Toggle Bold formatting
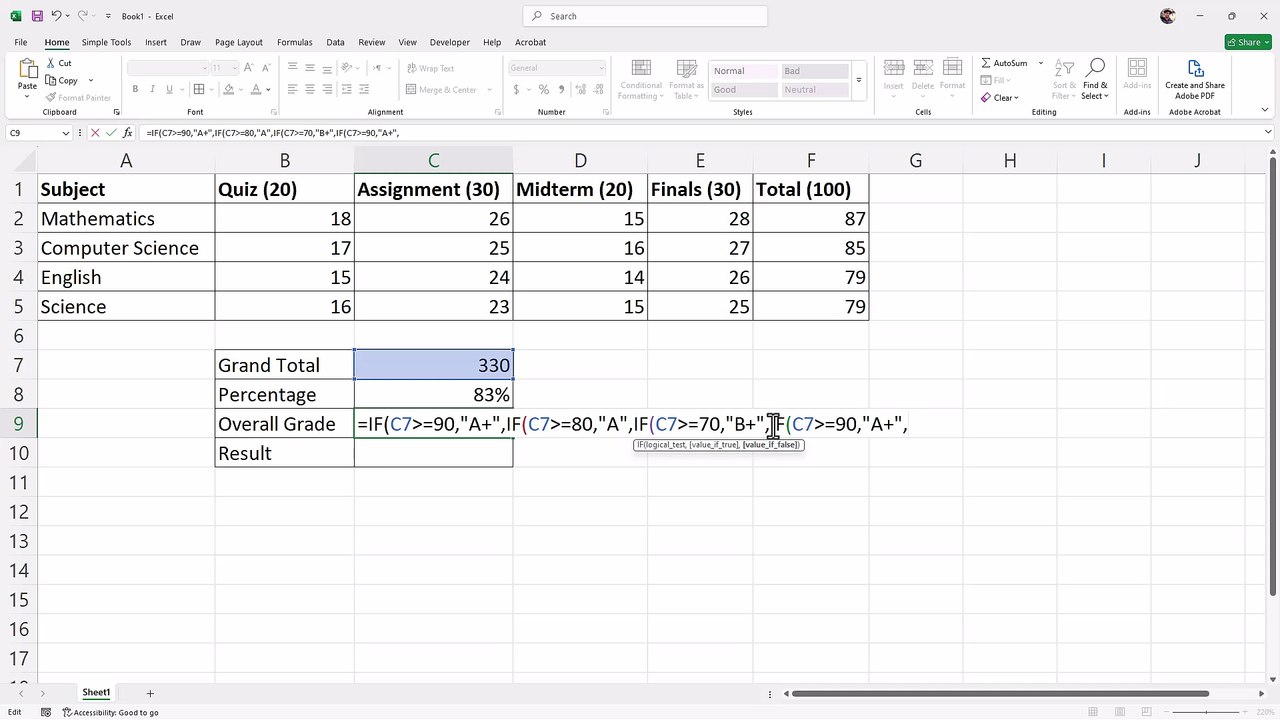This screenshot has height=720, width=1280. coord(135,89)
